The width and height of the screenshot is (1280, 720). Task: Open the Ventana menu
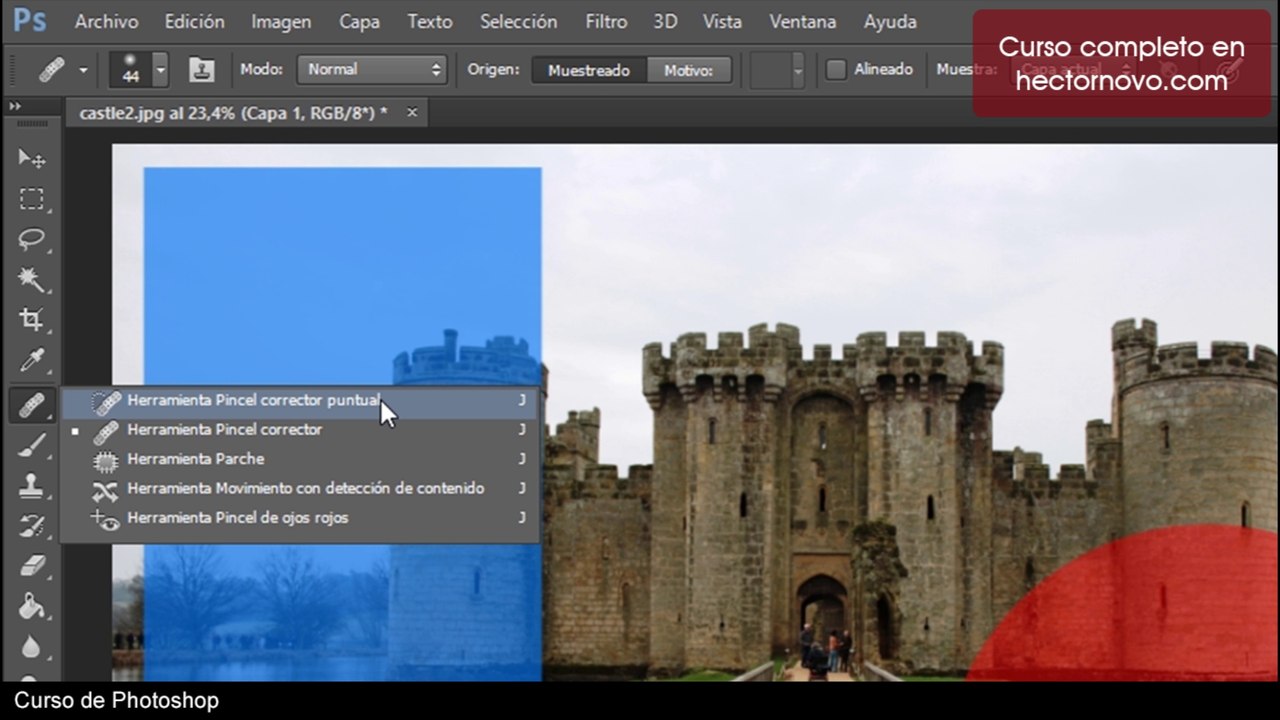coord(803,21)
